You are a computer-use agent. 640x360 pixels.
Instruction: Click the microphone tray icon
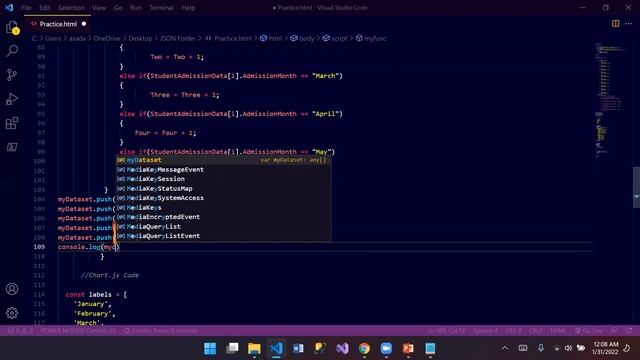(x=541, y=348)
